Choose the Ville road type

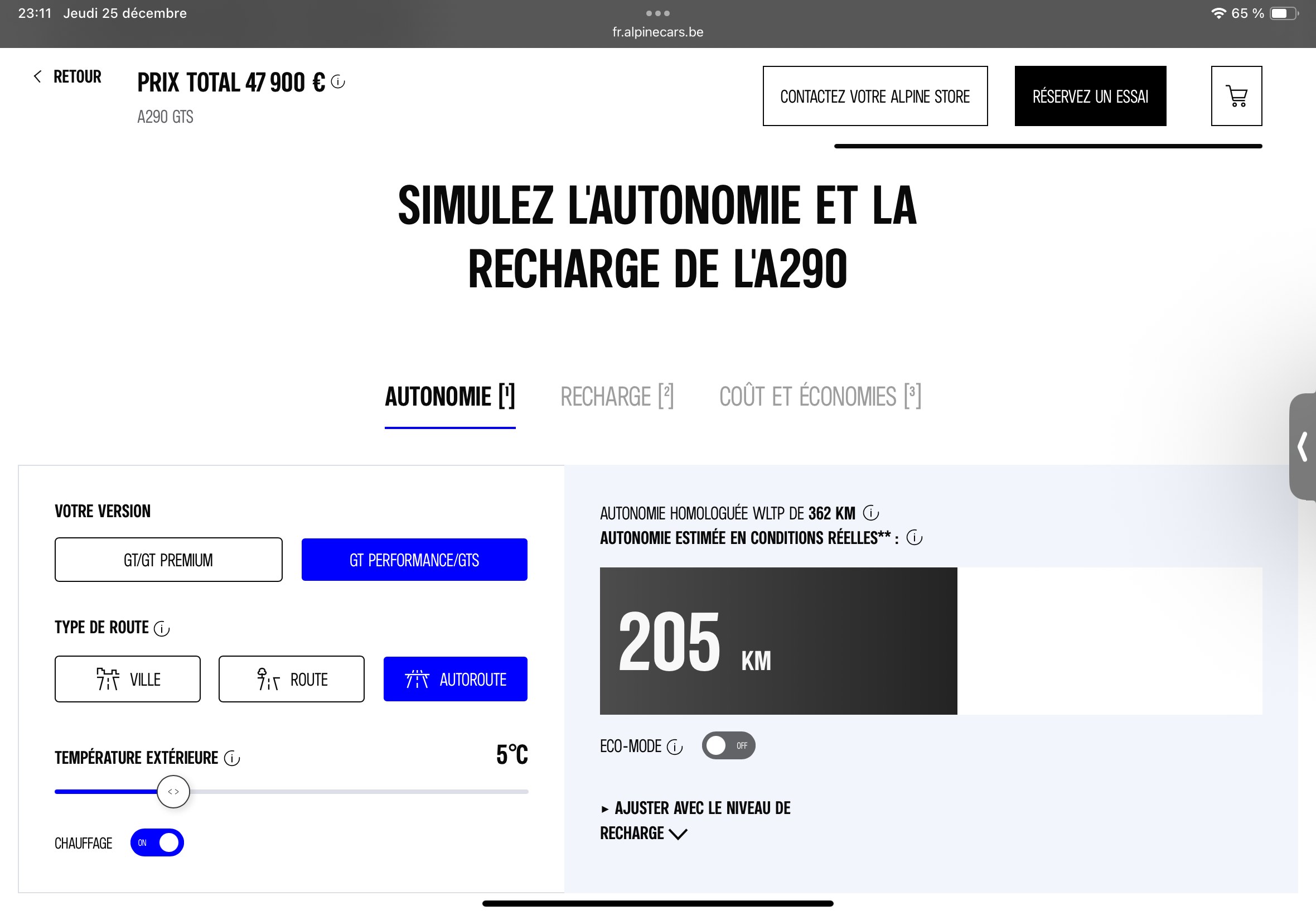click(128, 679)
